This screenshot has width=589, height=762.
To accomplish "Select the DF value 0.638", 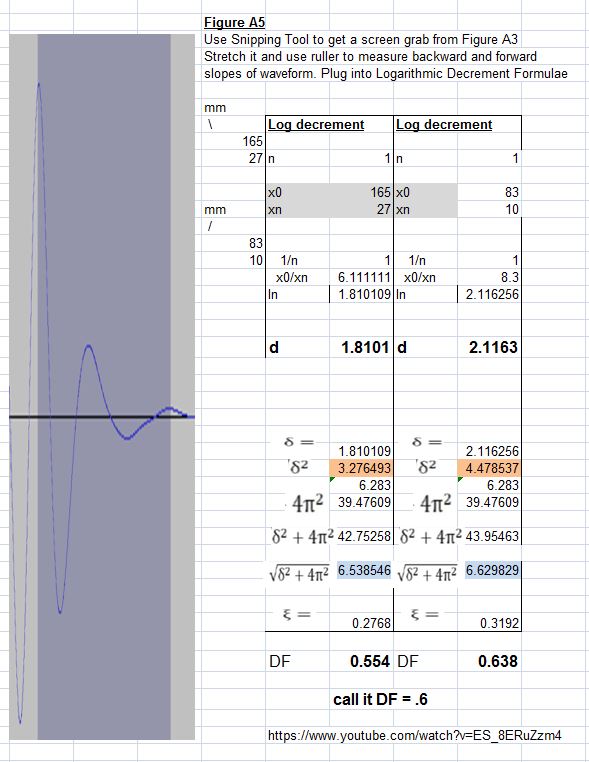I will click(498, 661).
